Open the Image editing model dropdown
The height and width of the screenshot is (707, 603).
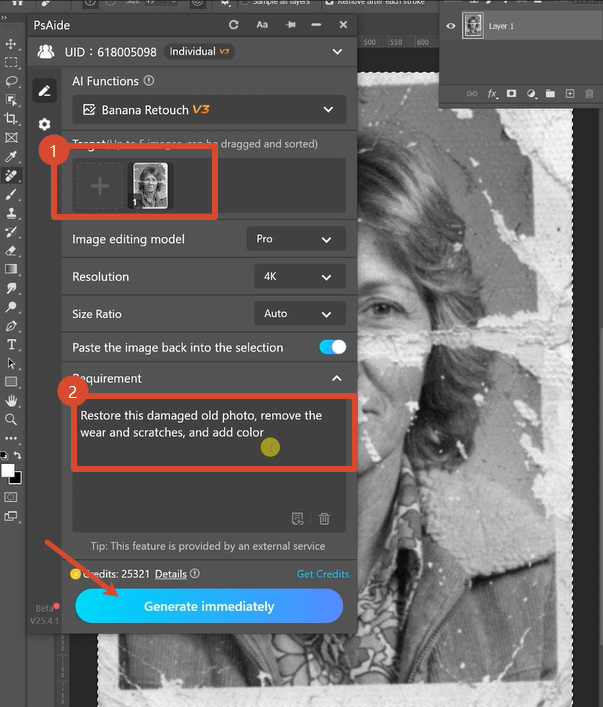coord(296,239)
